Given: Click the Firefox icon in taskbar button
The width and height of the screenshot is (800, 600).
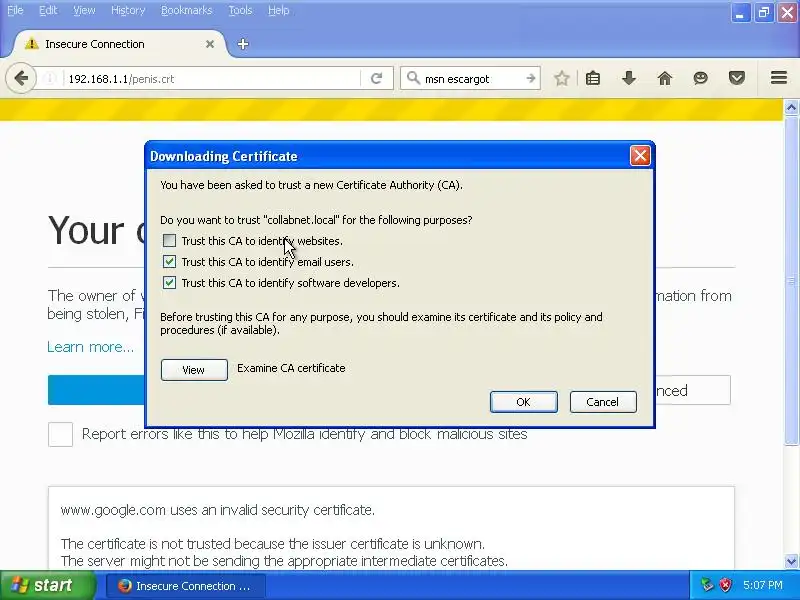Looking at the screenshot, I should 124,586.
